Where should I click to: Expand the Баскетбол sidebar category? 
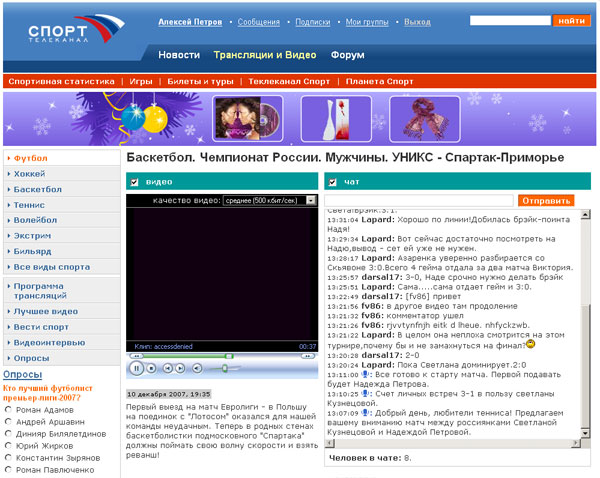[37, 189]
